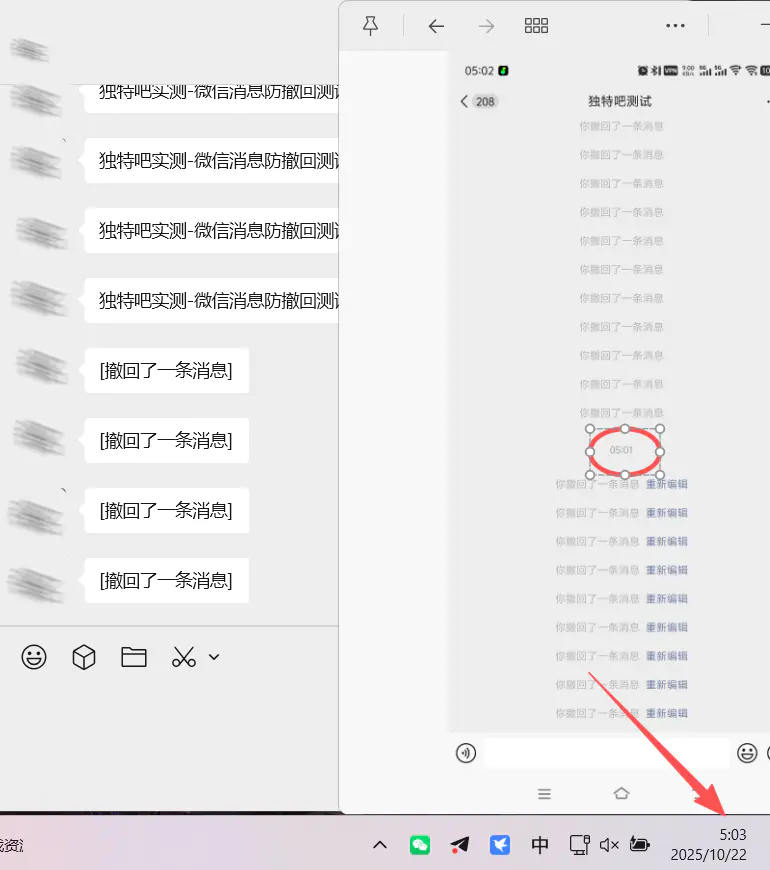The width and height of the screenshot is (770, 870).
Task: Open the network display icon in tray
Action: coord(580,845)
